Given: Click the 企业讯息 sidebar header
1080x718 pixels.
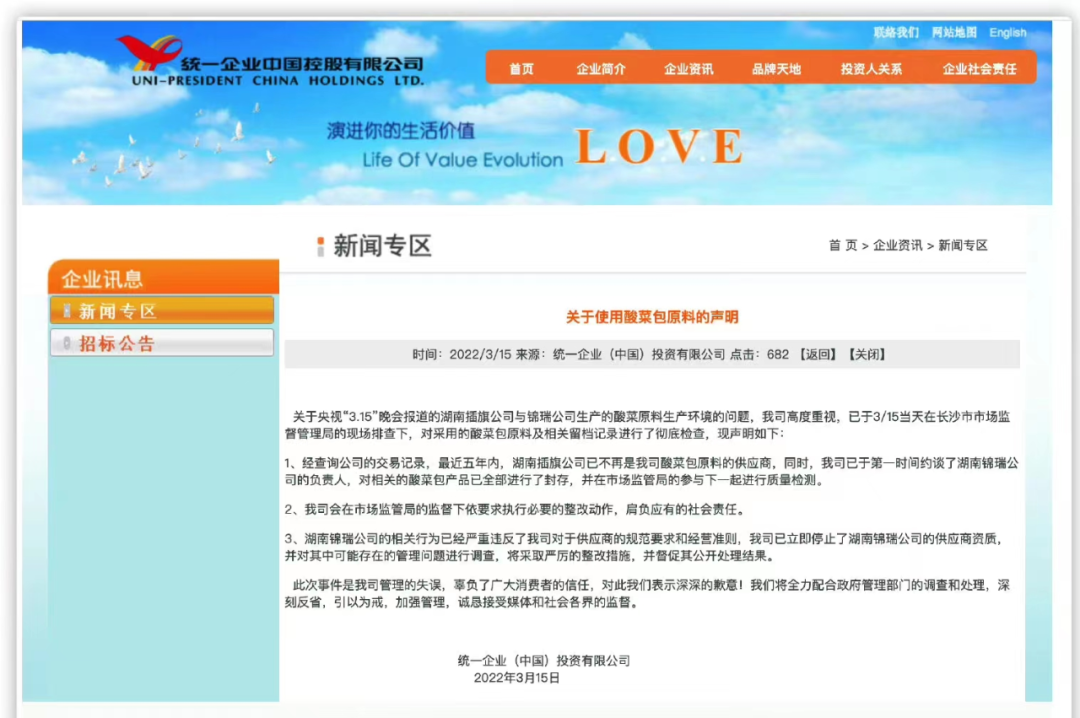Looking at the screenshot, I should [x=163, y=278].
